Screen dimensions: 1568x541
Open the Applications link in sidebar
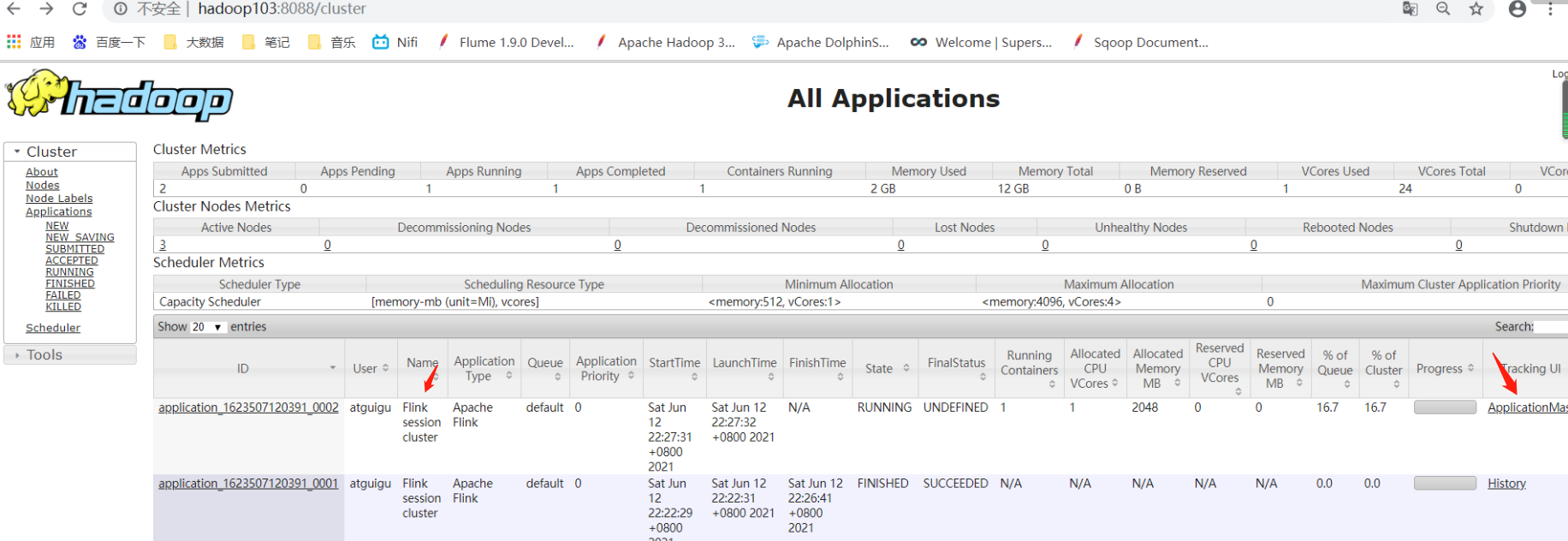(x=58, y=211)
